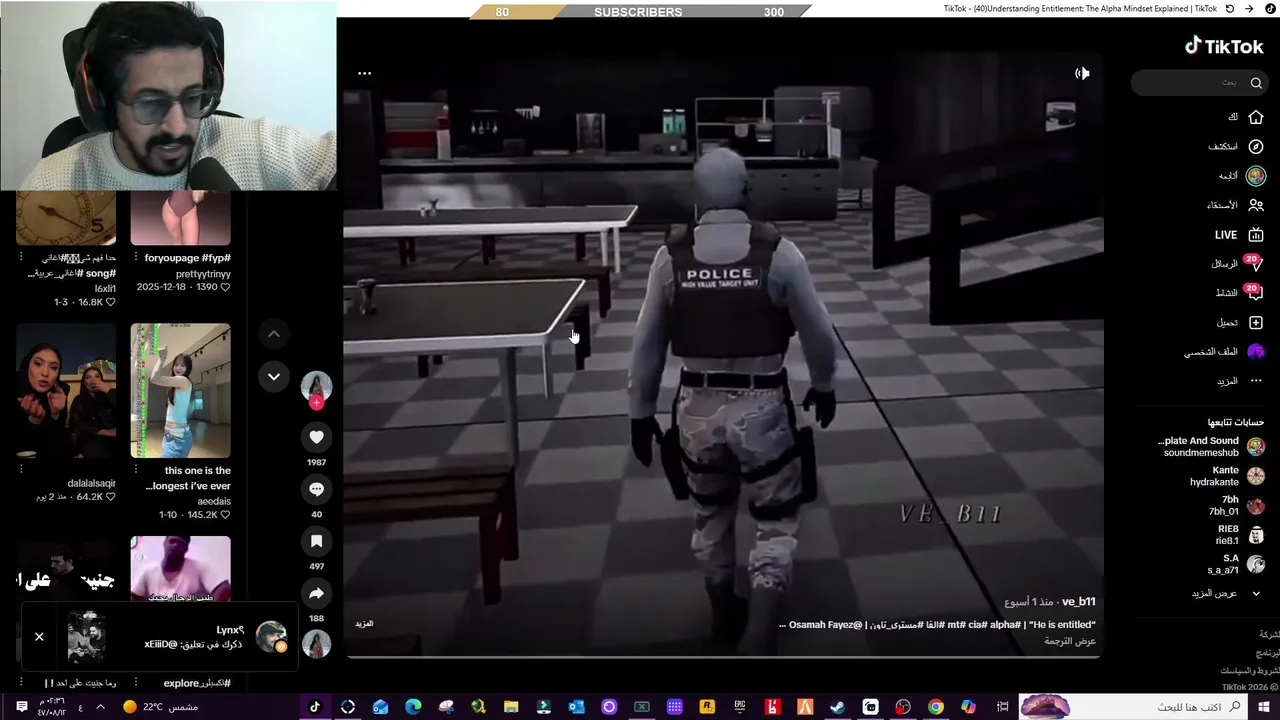
Task: Click عرض الترجمة to show translation
Action: click(x=1071, y=641)
